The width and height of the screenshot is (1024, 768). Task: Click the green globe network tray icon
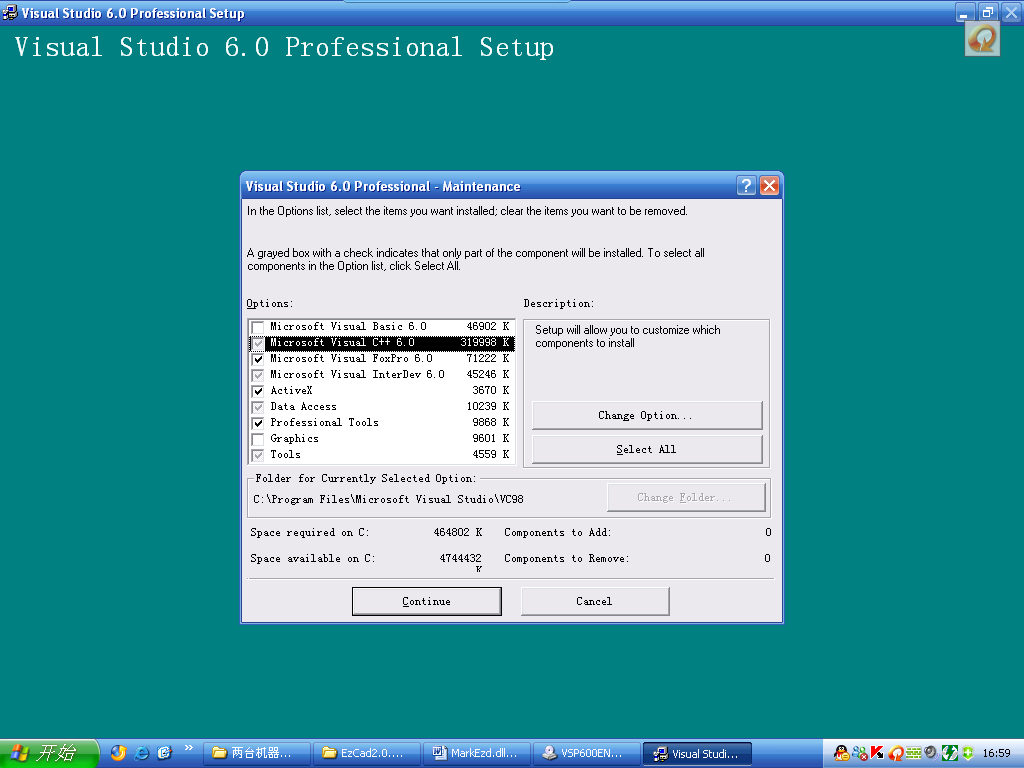pyautogui.click(x=949, y=754)
